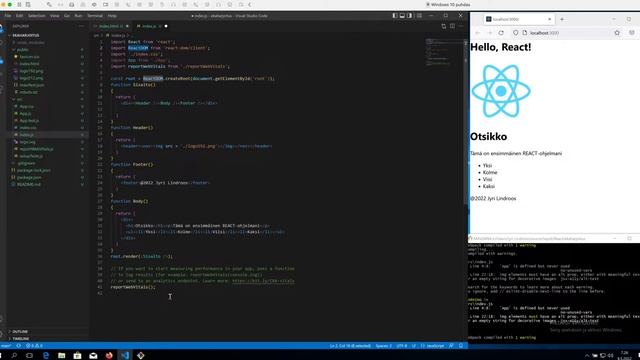Open index.css in Explorer
The image size is (640, 360).
pos(28,128)
